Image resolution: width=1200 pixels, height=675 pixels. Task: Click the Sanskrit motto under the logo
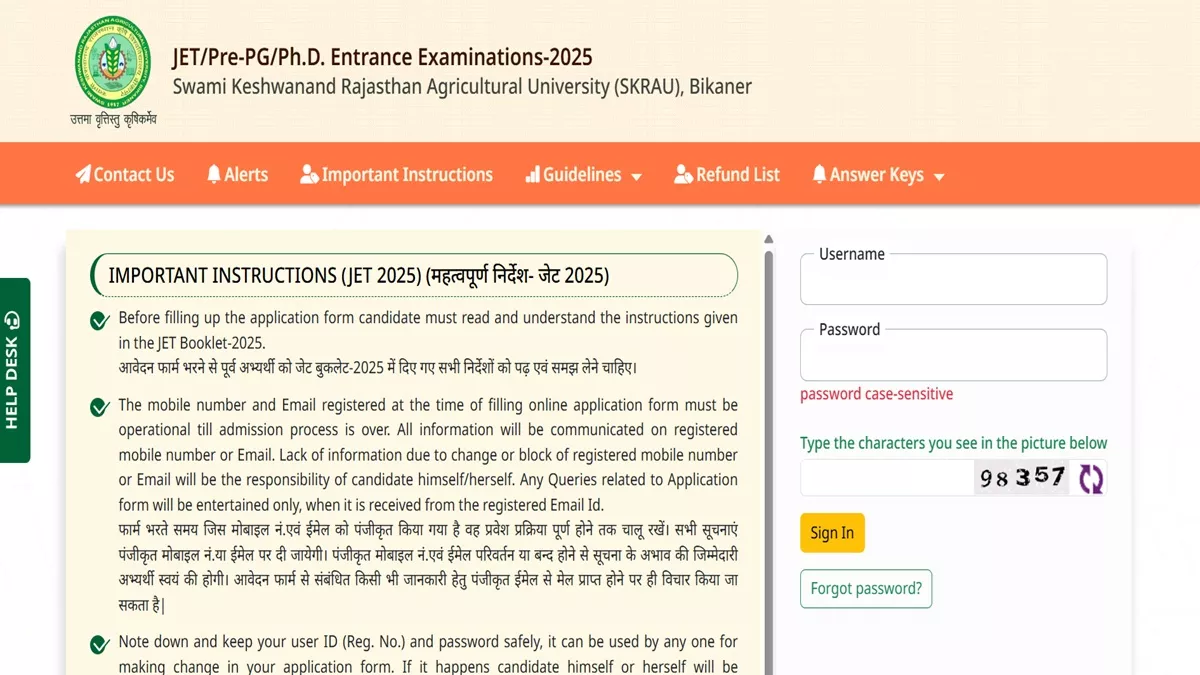[x=113, y=119]
